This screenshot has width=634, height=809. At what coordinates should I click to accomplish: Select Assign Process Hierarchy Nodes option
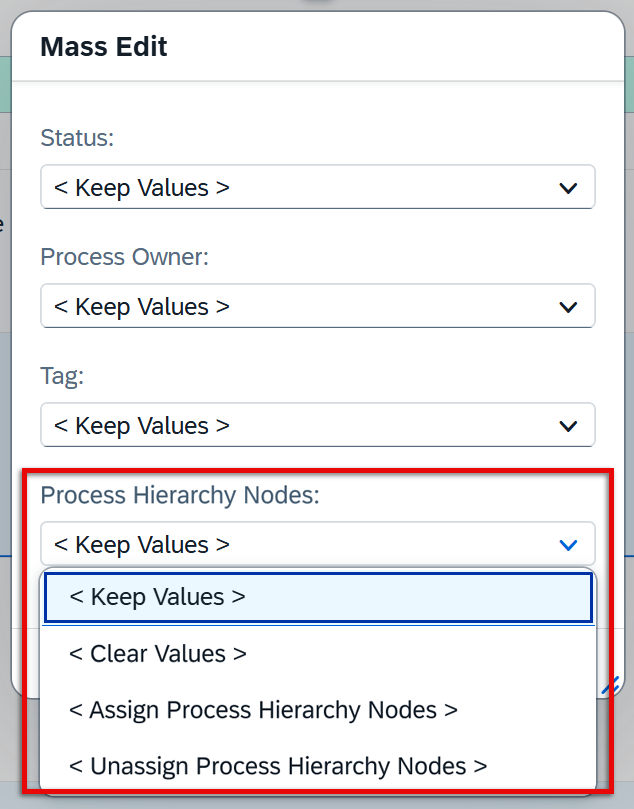(x=263, y=710)
